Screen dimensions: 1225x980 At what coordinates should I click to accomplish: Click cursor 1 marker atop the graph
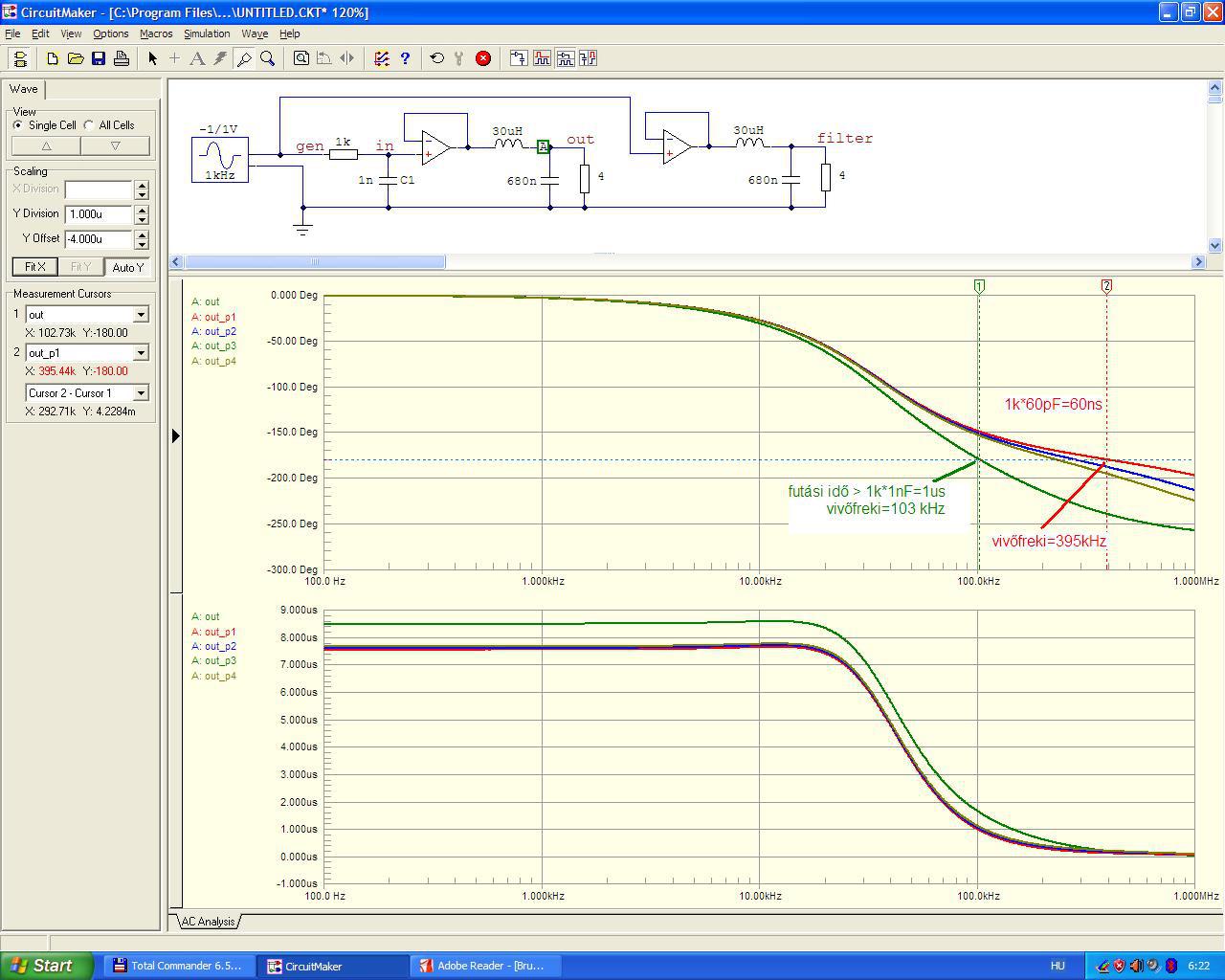coord(979,286)
